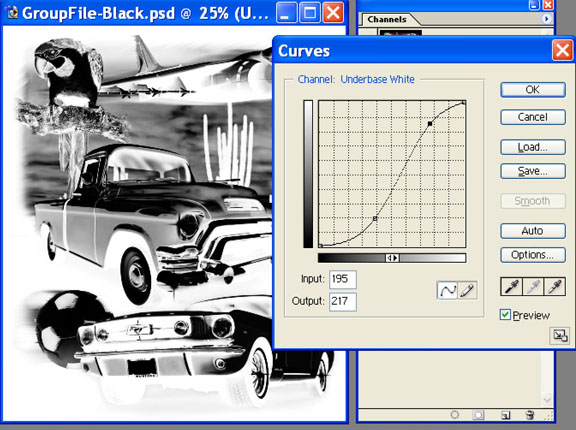
Task: Toggle the Preview checkbox
Action: click(x=505, y=315)
